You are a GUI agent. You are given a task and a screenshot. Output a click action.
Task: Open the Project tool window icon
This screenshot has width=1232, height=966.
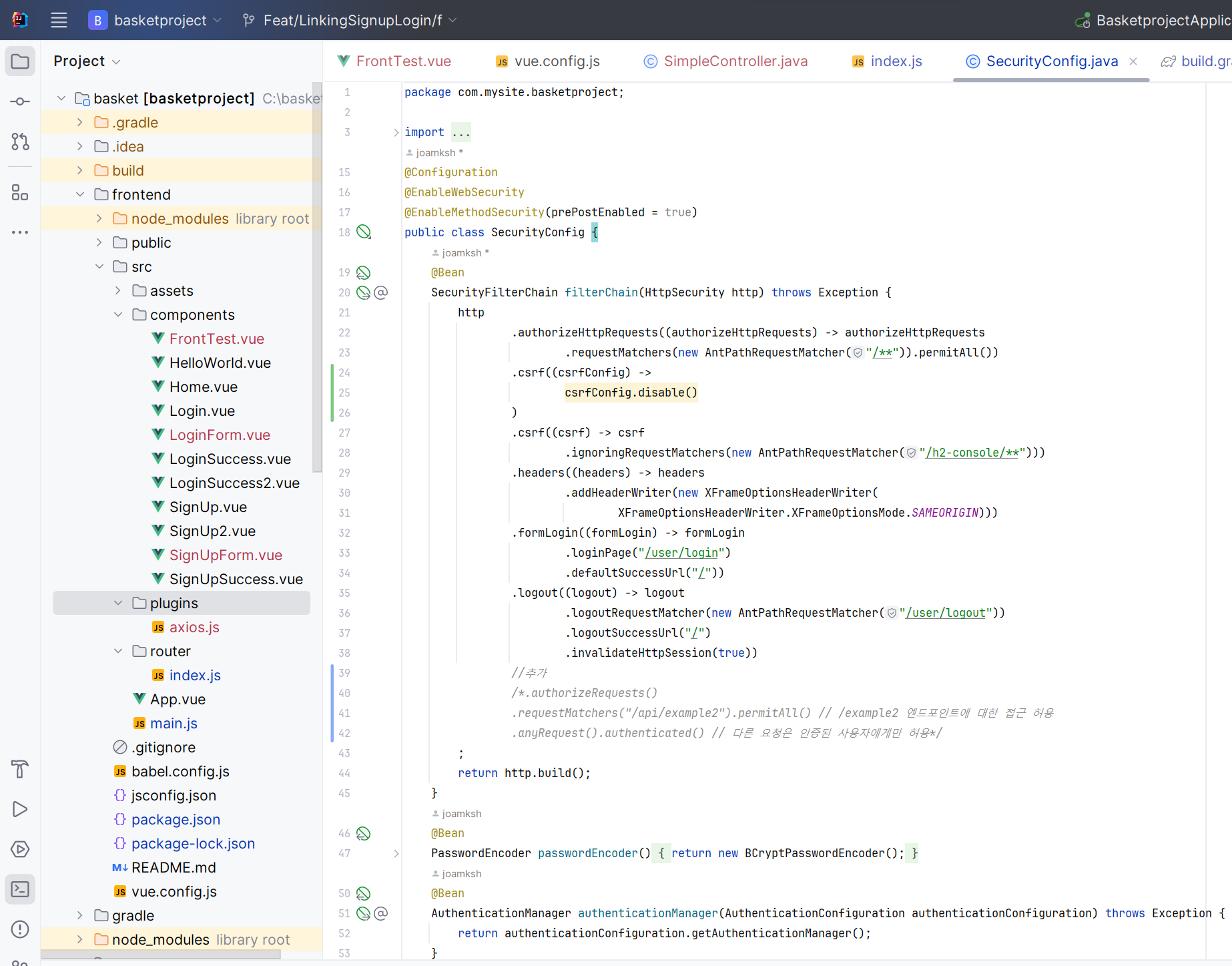click(x=20, y=61)
